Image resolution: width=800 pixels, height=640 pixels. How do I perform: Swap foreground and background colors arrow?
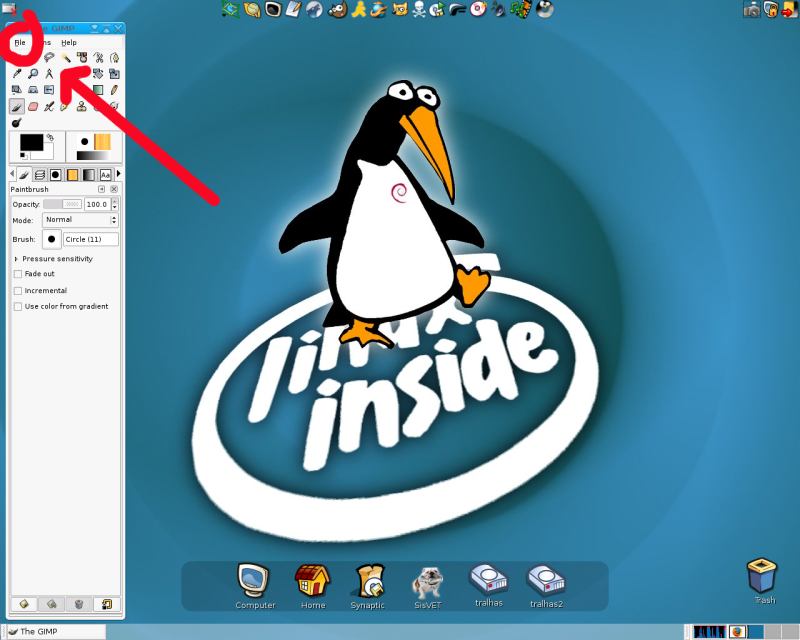(x=50, y=137)
